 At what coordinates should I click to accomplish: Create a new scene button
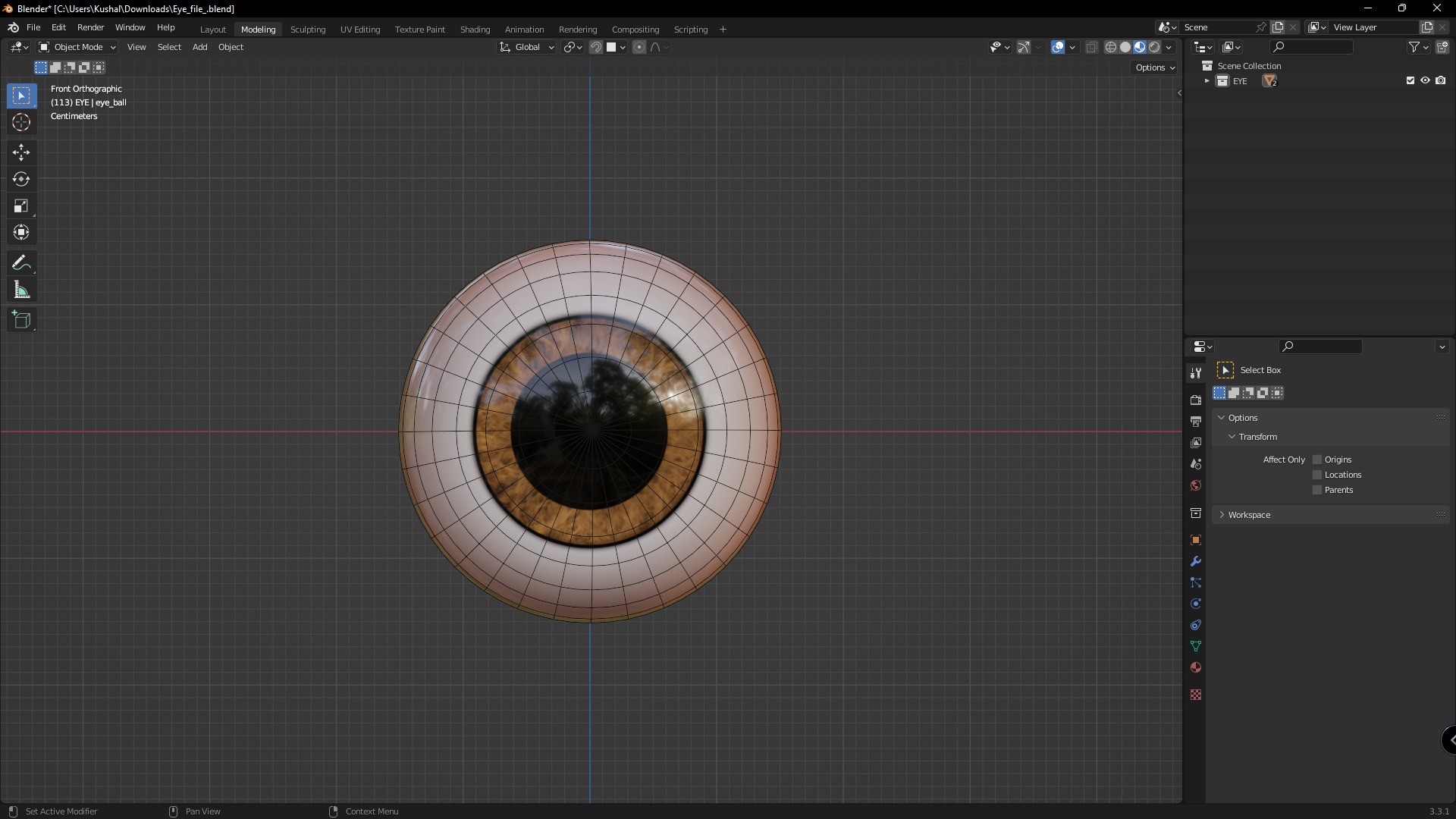tap(1278, 27)
